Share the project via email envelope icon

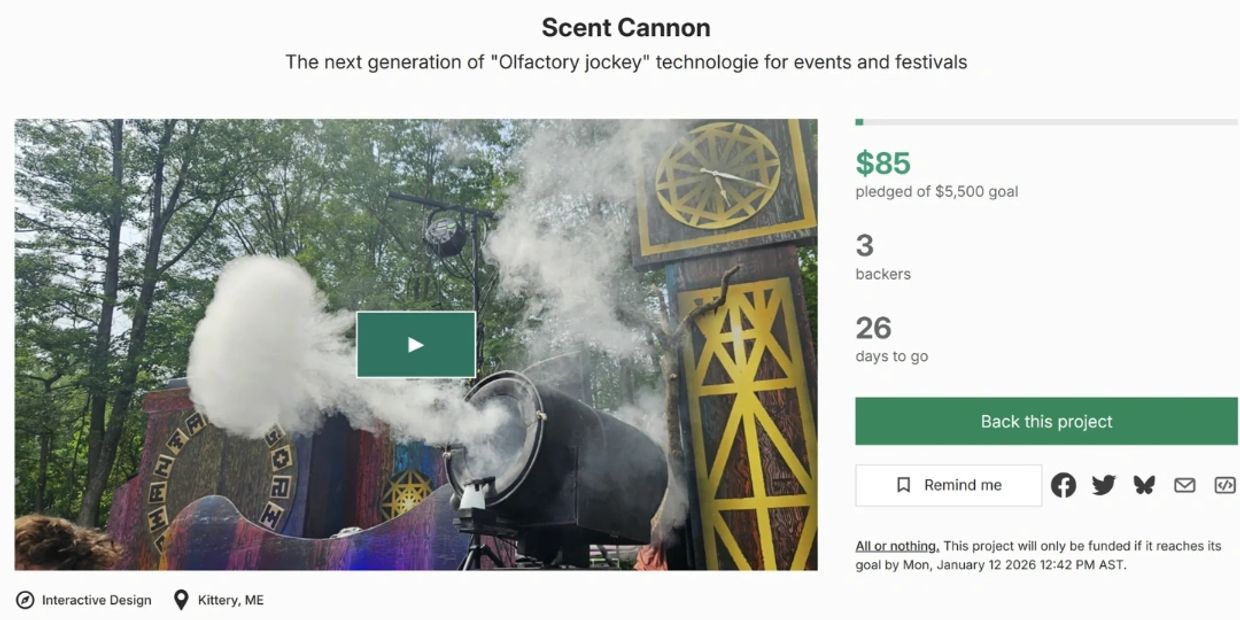tap(1184, 485)
